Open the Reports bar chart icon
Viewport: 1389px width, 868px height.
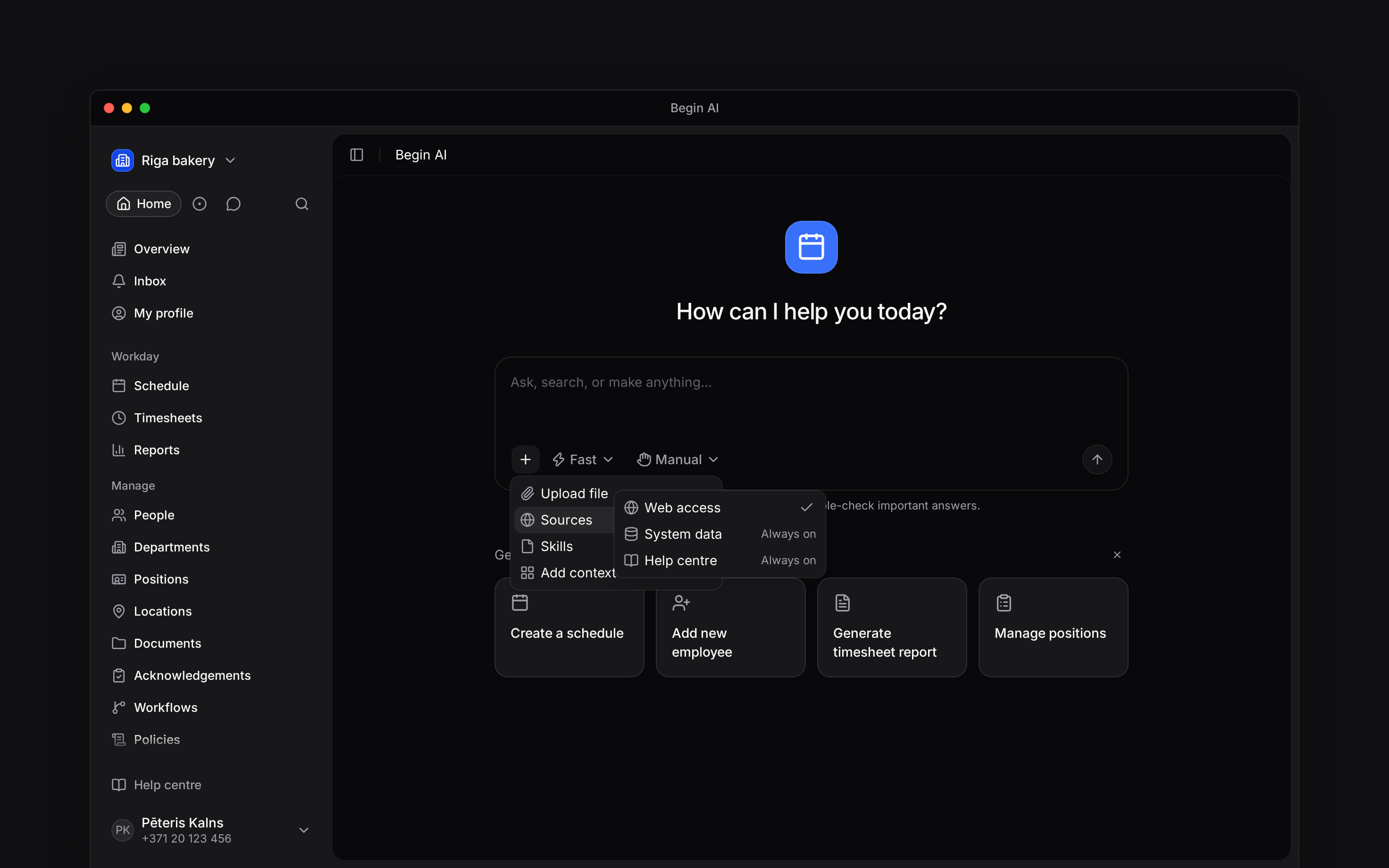point(119,450)
